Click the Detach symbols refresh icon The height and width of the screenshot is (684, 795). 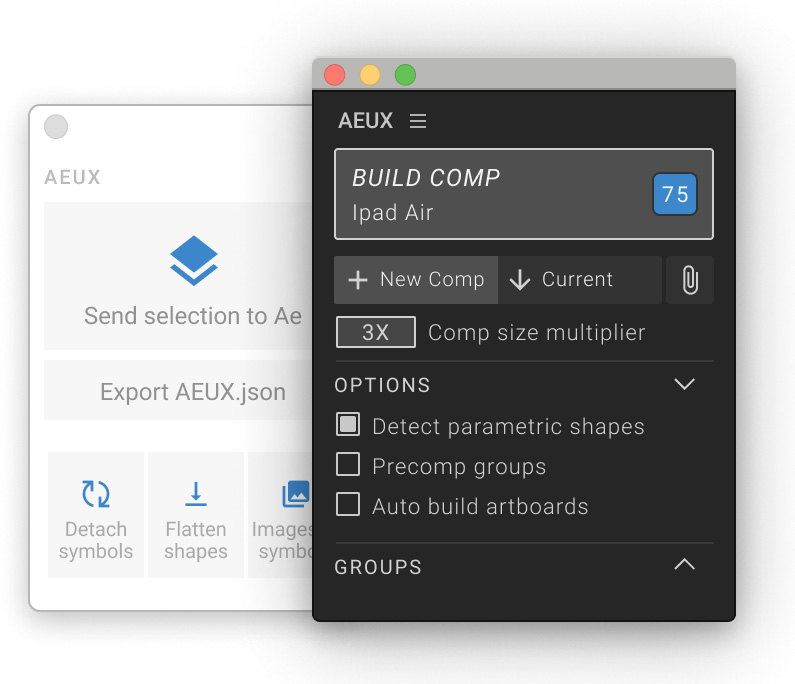96,494
